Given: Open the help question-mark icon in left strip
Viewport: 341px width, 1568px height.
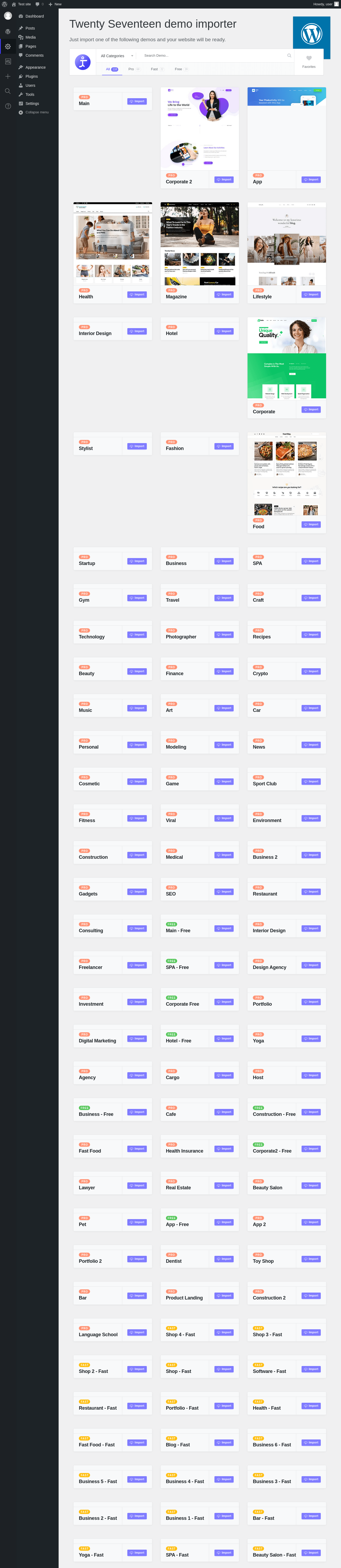Looking at the screenshot, I should (8, 106).
